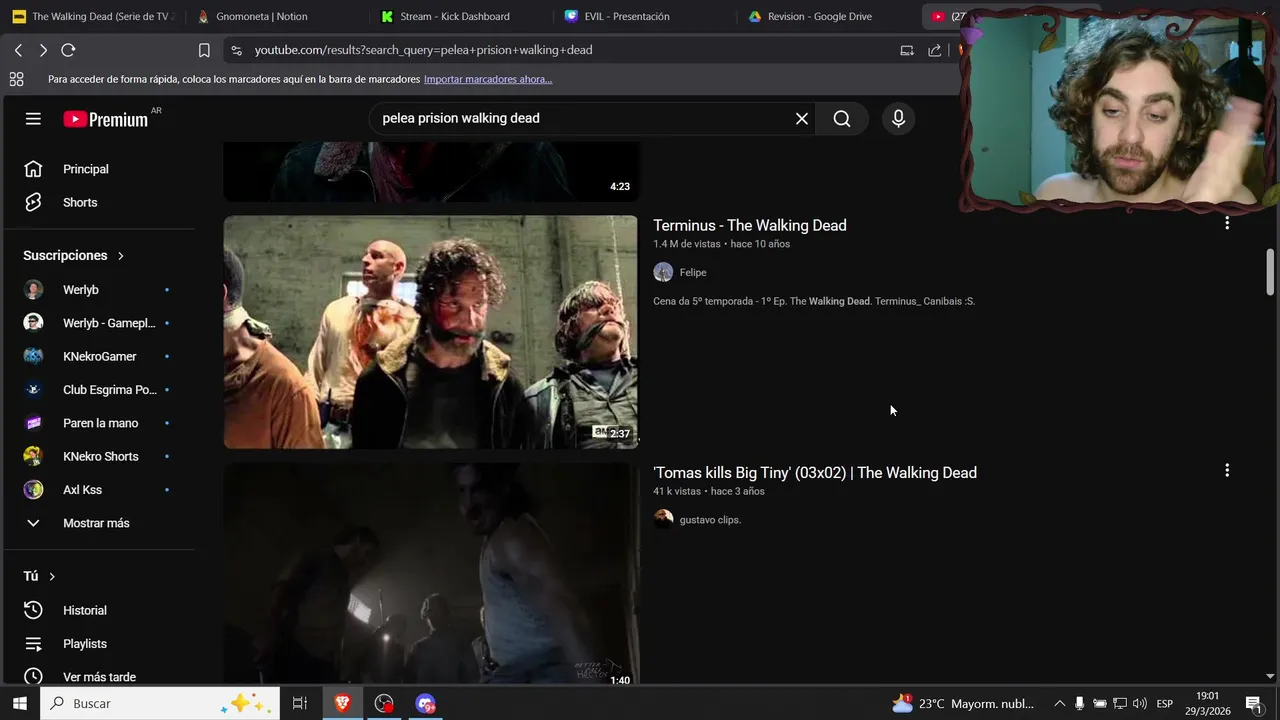This screenshot has height=720, width=1280.
Task: Play the Tomas kills Big Tiny thumbnail
Action: coord(430,574)
